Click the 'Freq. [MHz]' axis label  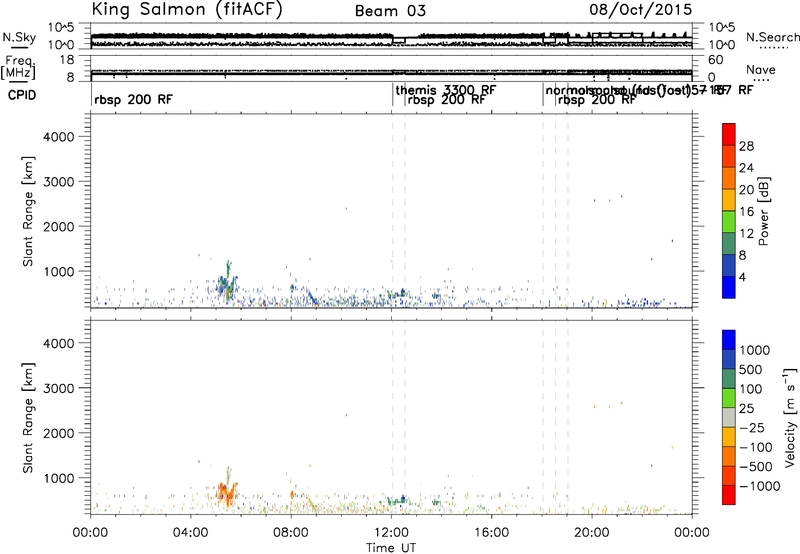(x=18, y=68)
